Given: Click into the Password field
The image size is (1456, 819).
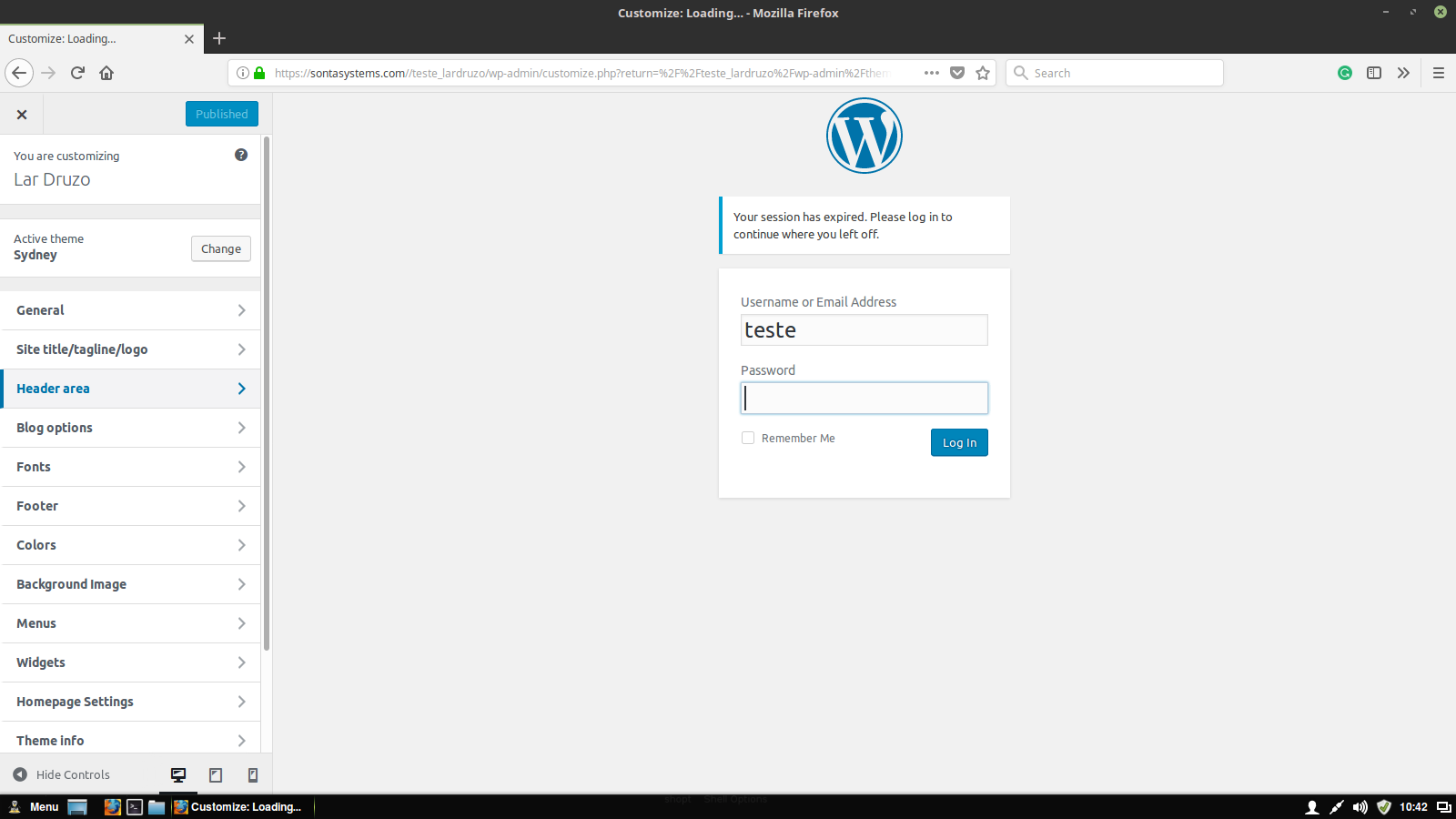Looking at the screenshot, I should (x=864, y=398).
